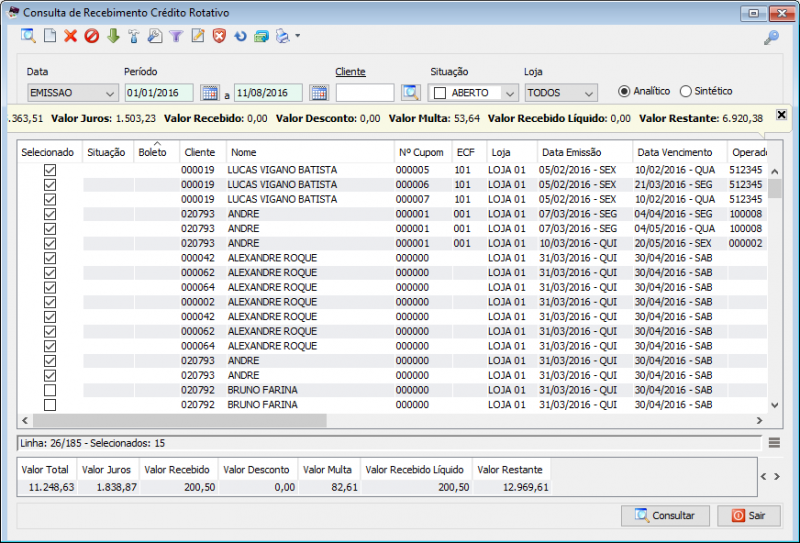Click the vertical scrollbar thumb
Viewport: 800px width, 543px height.
(774, 188)
